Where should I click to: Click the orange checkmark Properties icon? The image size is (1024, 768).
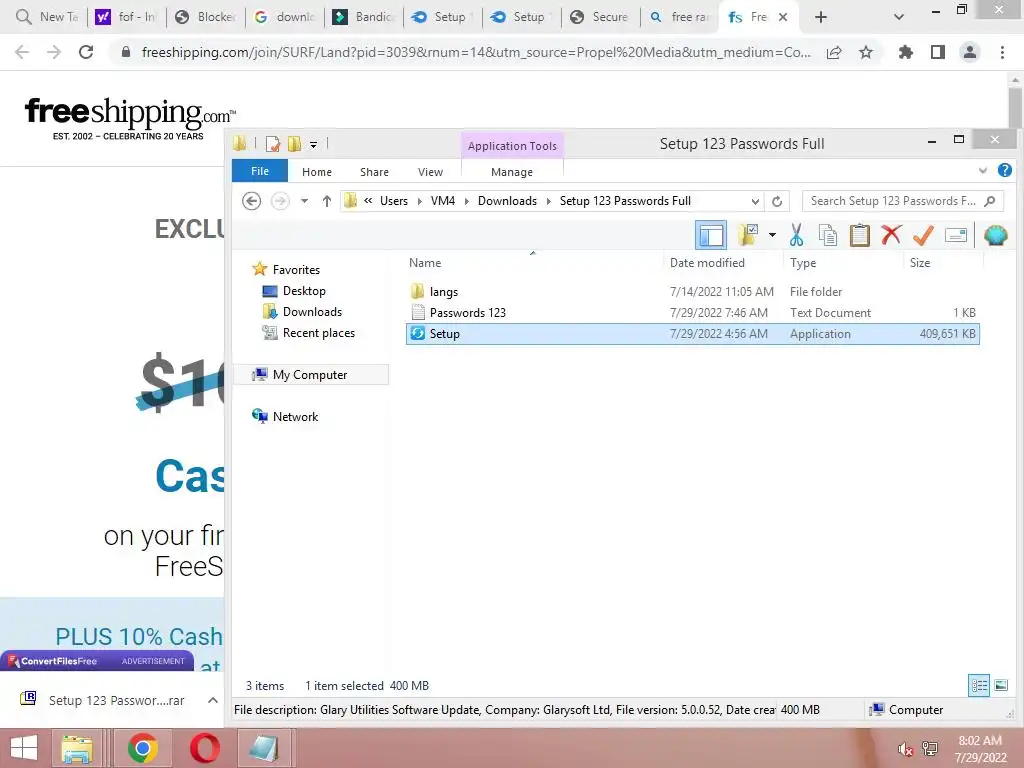923,235
